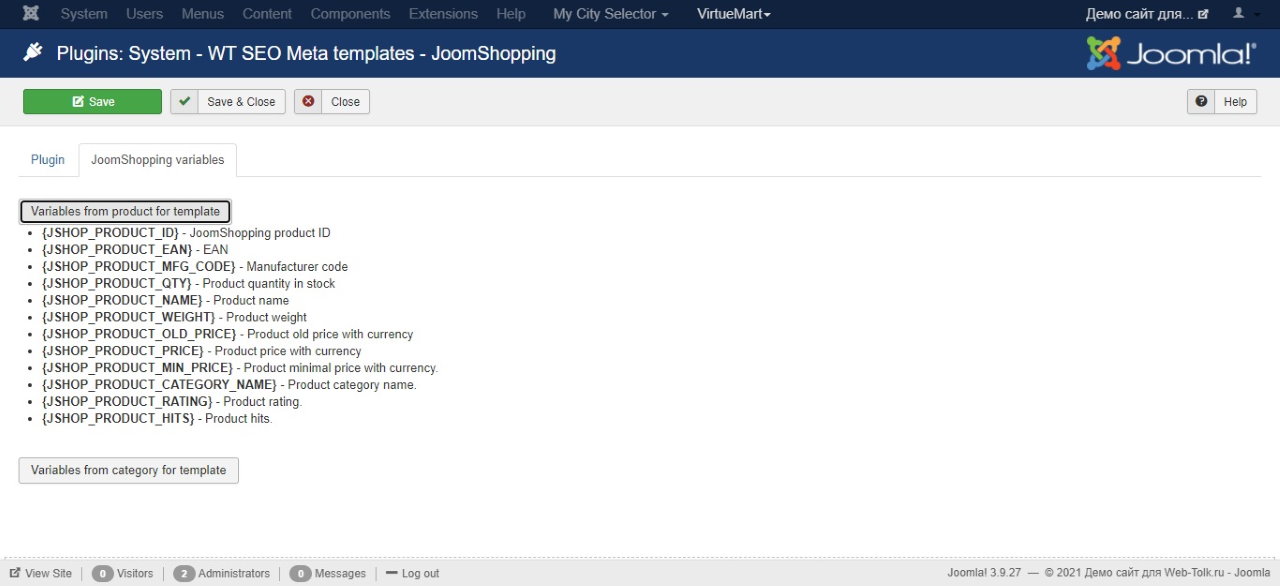Select the JoomShopping variables tab
Screen dimensions: 1280x586
click(x=158, y=160)
